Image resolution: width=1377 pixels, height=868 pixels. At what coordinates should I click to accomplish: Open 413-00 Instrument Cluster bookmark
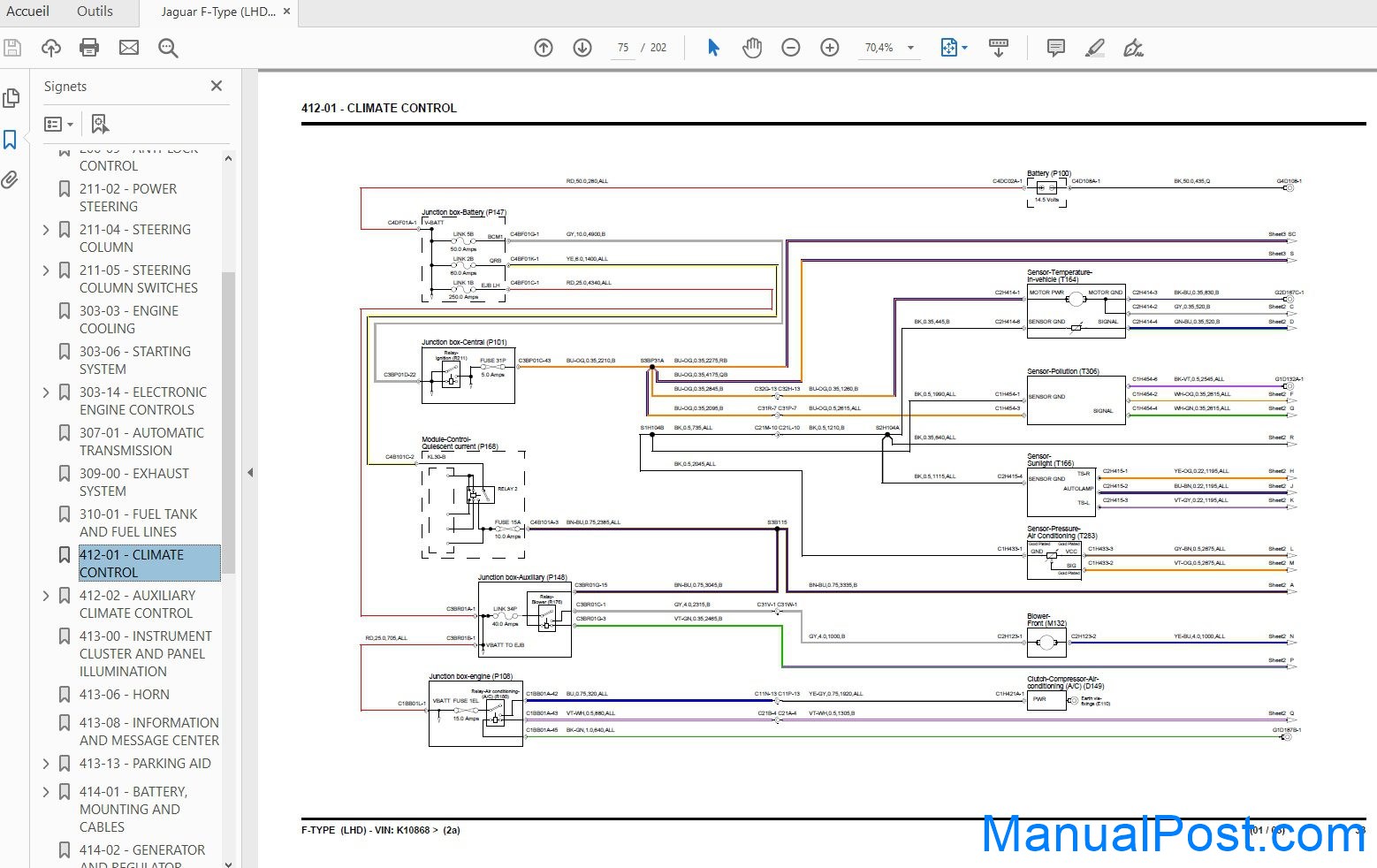(146, 654)
